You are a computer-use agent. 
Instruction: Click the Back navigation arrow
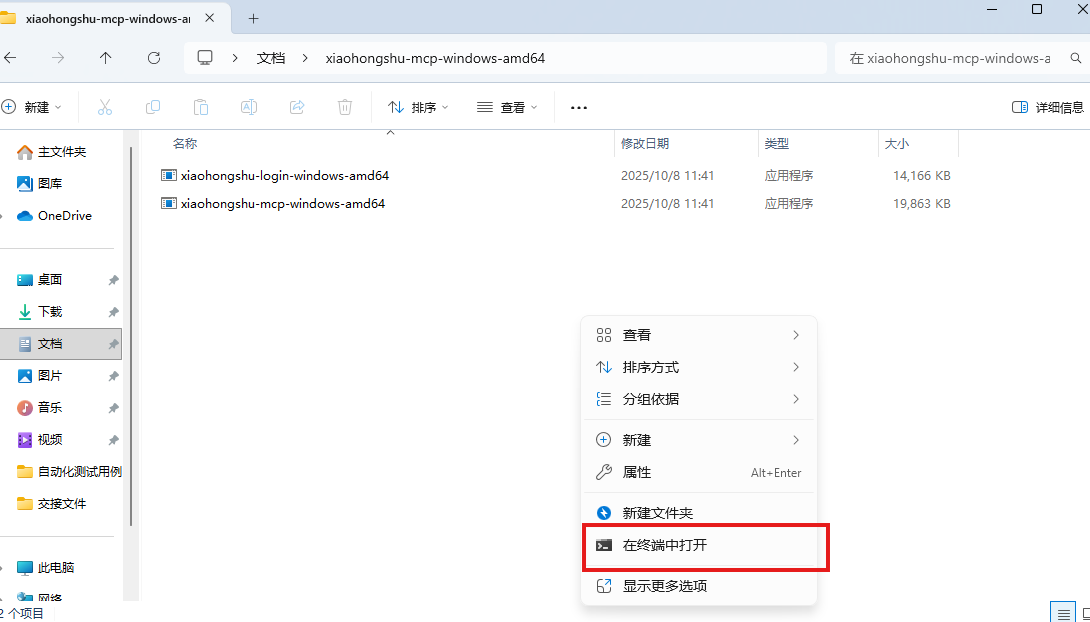(10, 58)
